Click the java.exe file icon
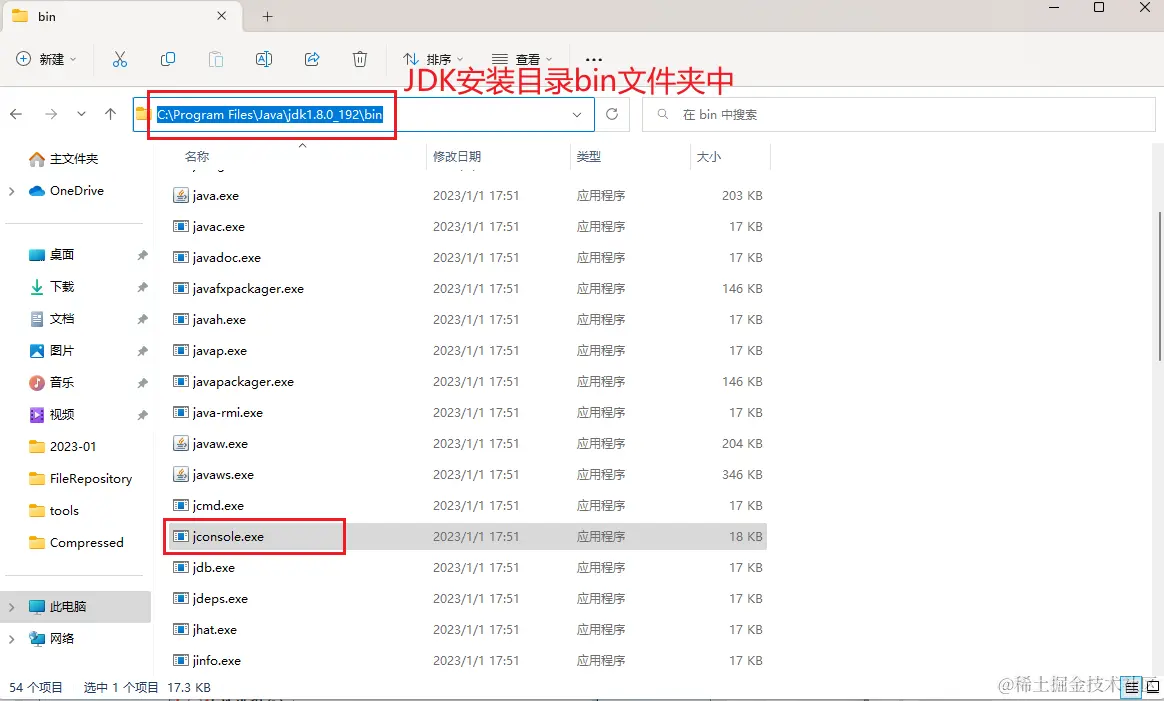The width and height of the screenshot is (1164, 701). coord(180,196)
